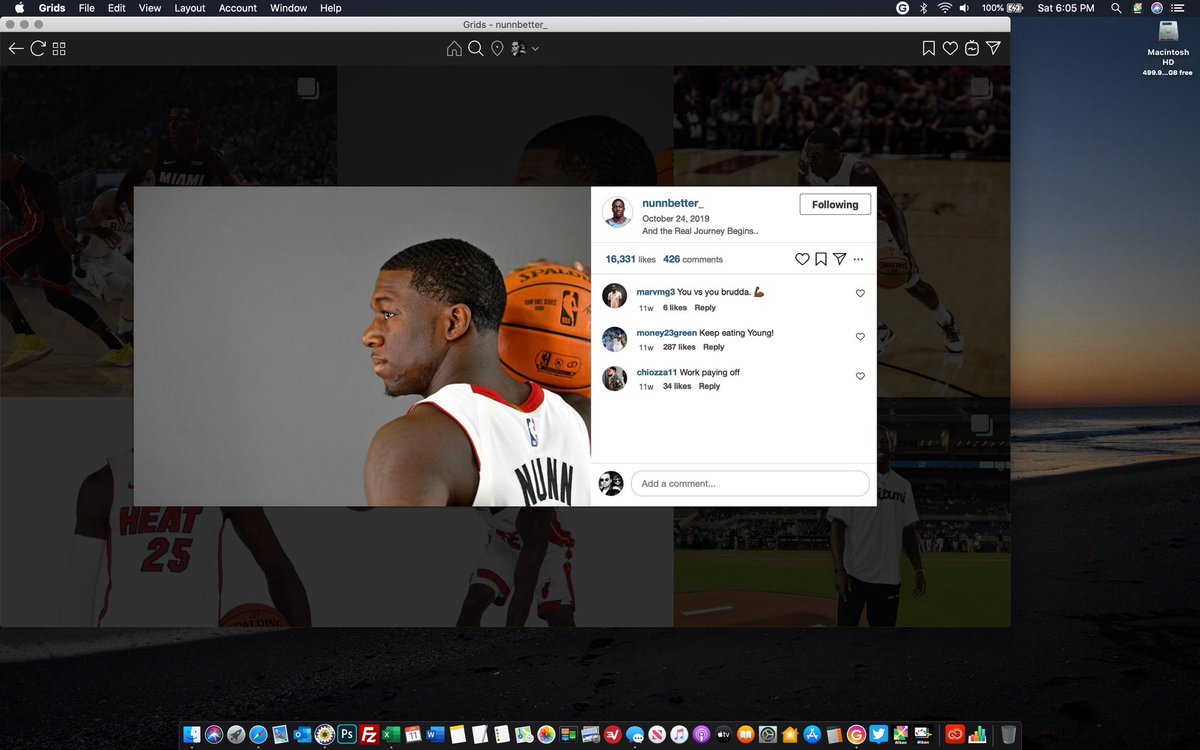
Task: Click the battery status in menu bar
Action: (x=1000, y=8)
